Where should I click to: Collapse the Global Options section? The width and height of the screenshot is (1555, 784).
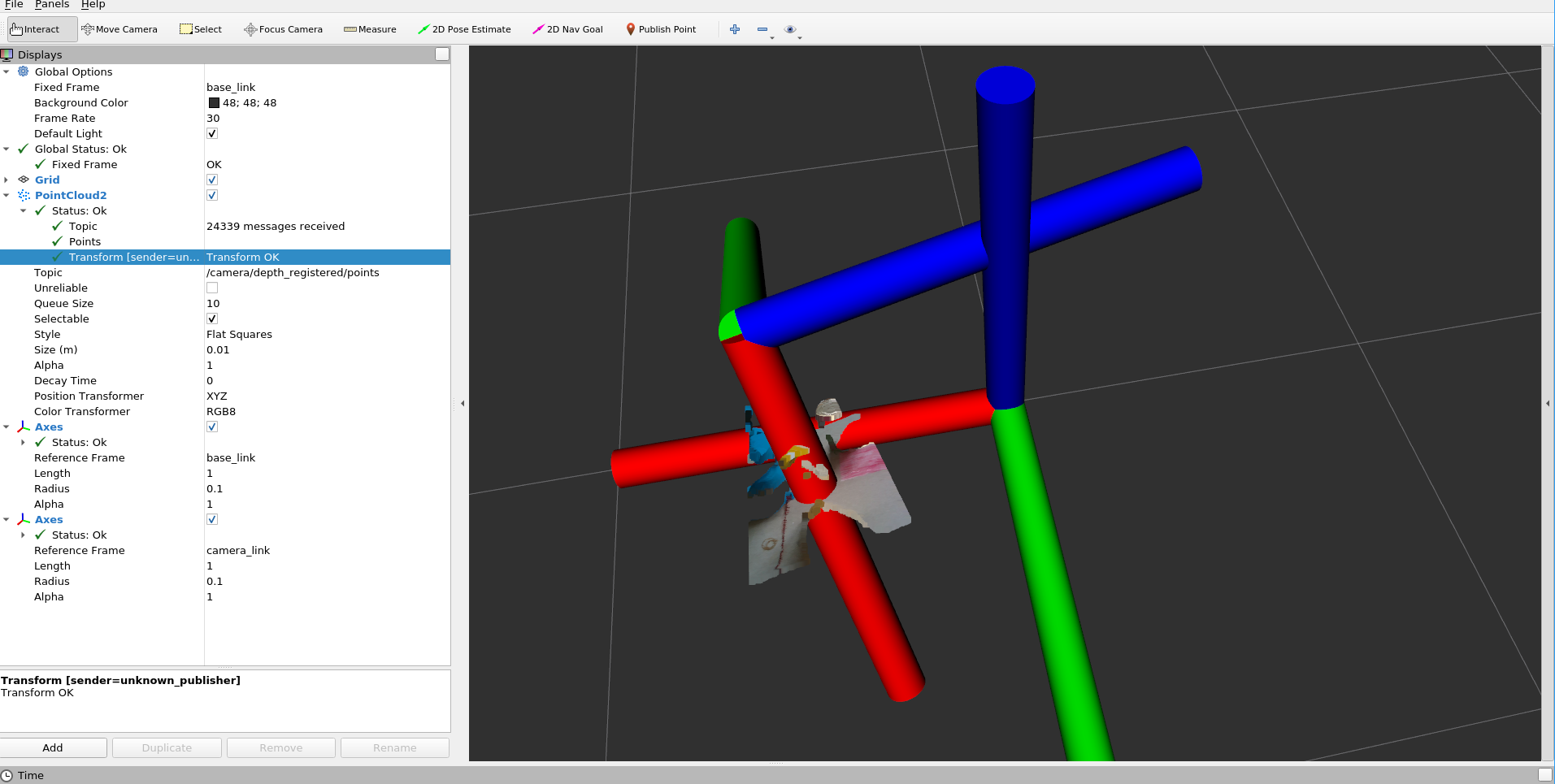[x=7, y=71]
